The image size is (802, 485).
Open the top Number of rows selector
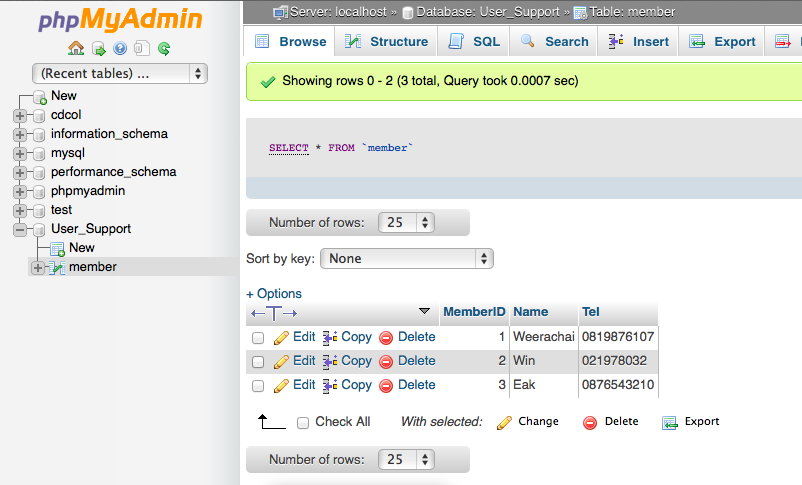tap(407, 222)
